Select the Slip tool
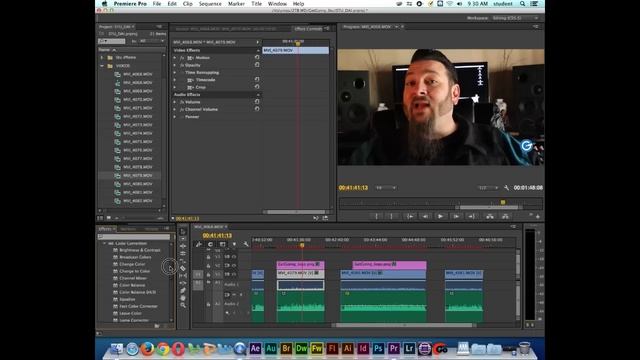 [x=183, y=276]
